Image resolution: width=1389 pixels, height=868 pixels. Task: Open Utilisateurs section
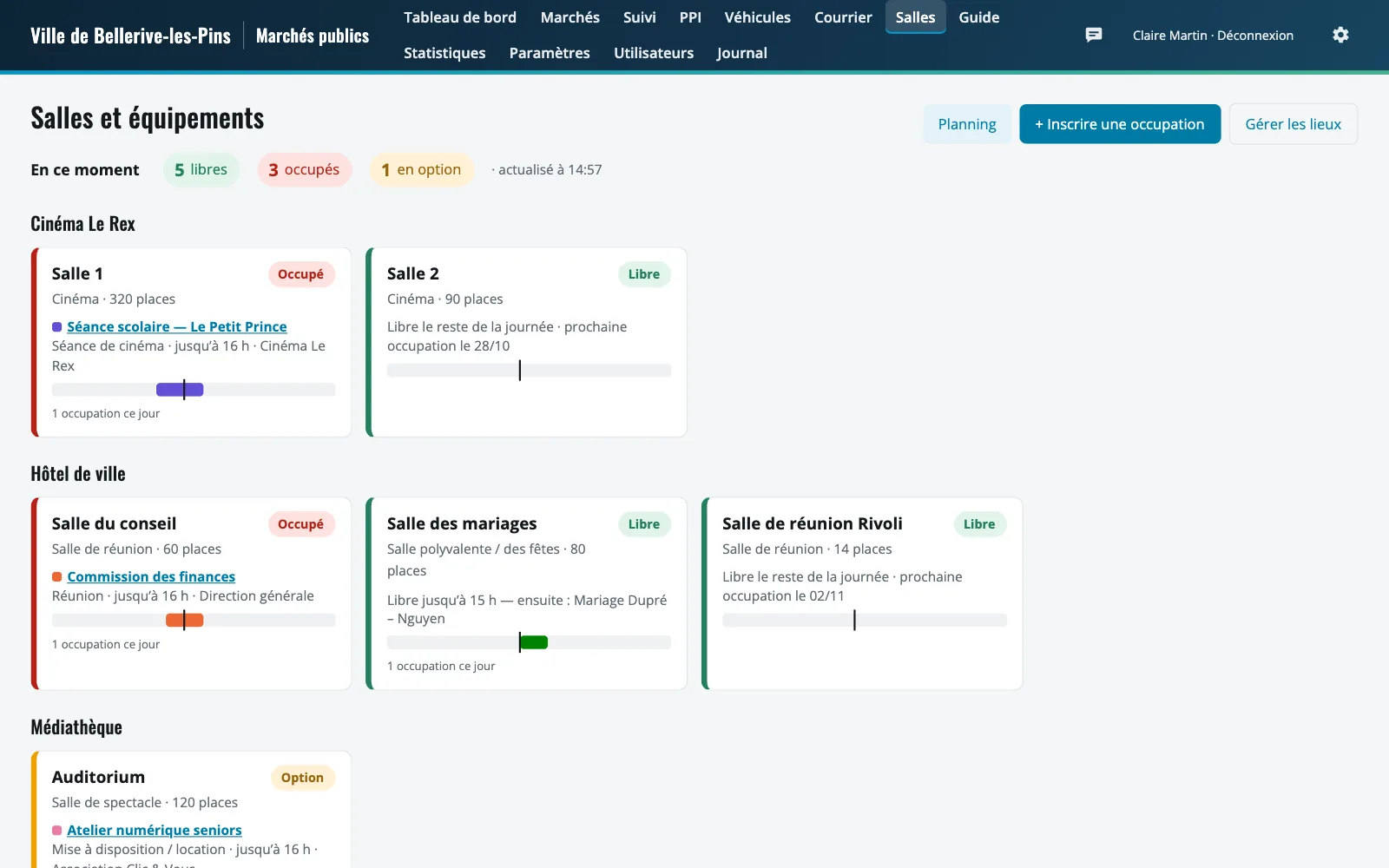pos(654,53)
